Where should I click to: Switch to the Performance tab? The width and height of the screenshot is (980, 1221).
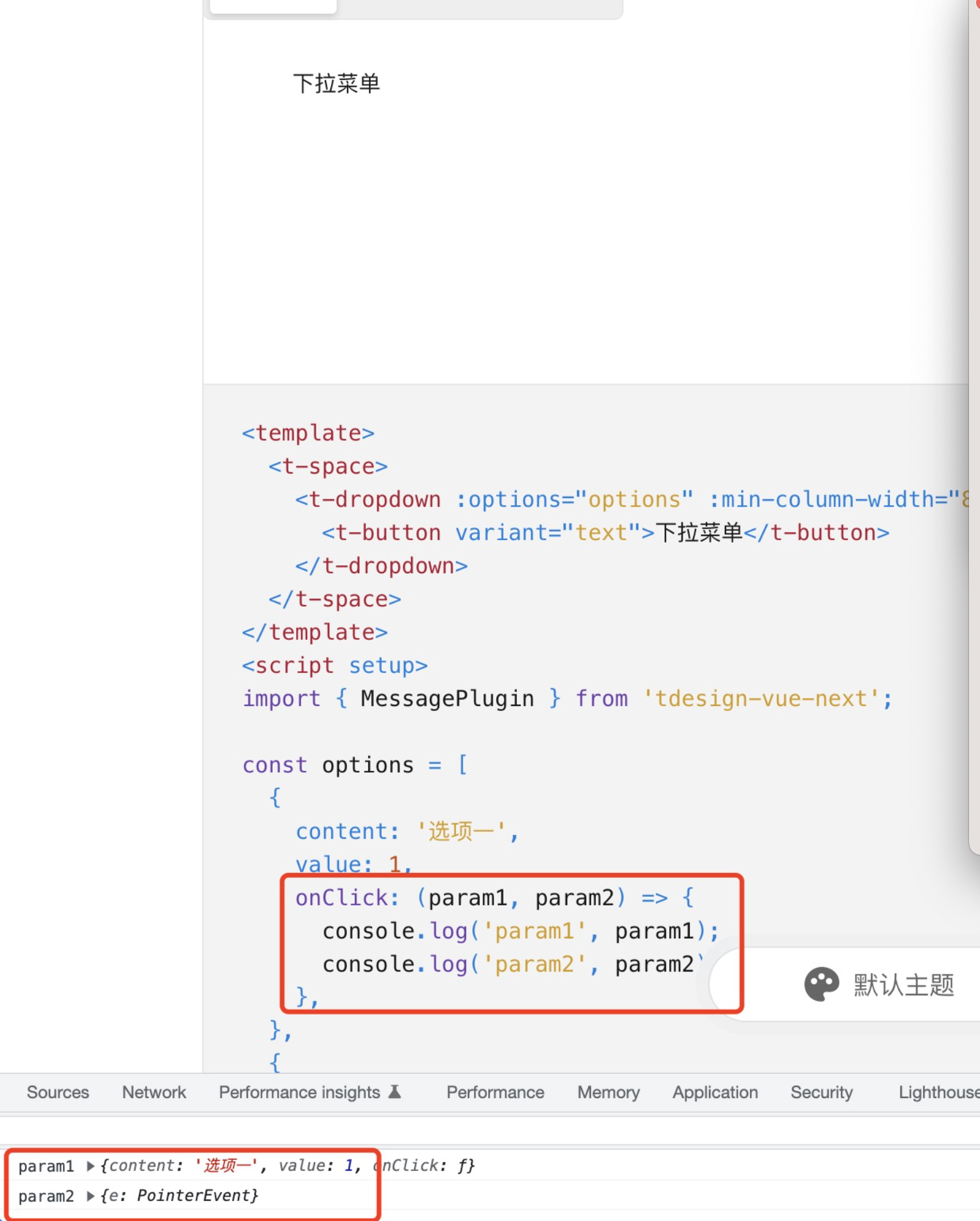[x=494, y=1091]
